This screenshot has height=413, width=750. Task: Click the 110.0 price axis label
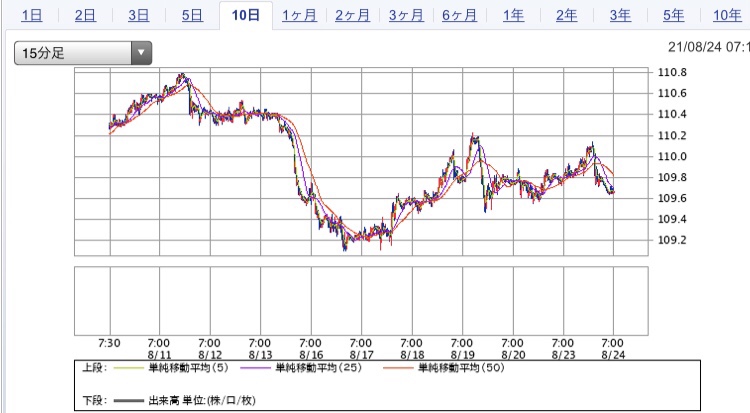tap(672, 156)
